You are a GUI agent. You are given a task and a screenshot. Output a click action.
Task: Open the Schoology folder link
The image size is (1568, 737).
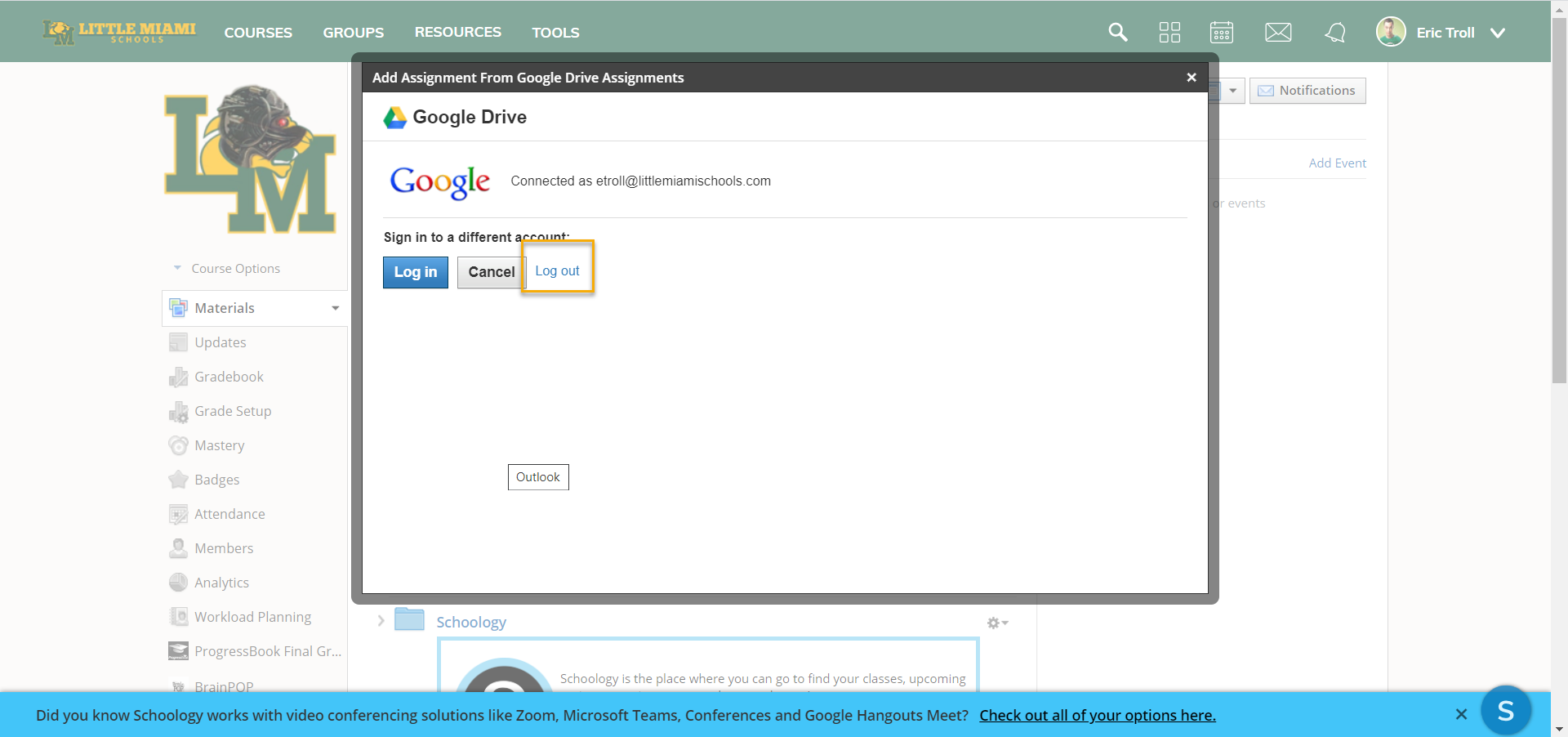click(x=471, y=622)
